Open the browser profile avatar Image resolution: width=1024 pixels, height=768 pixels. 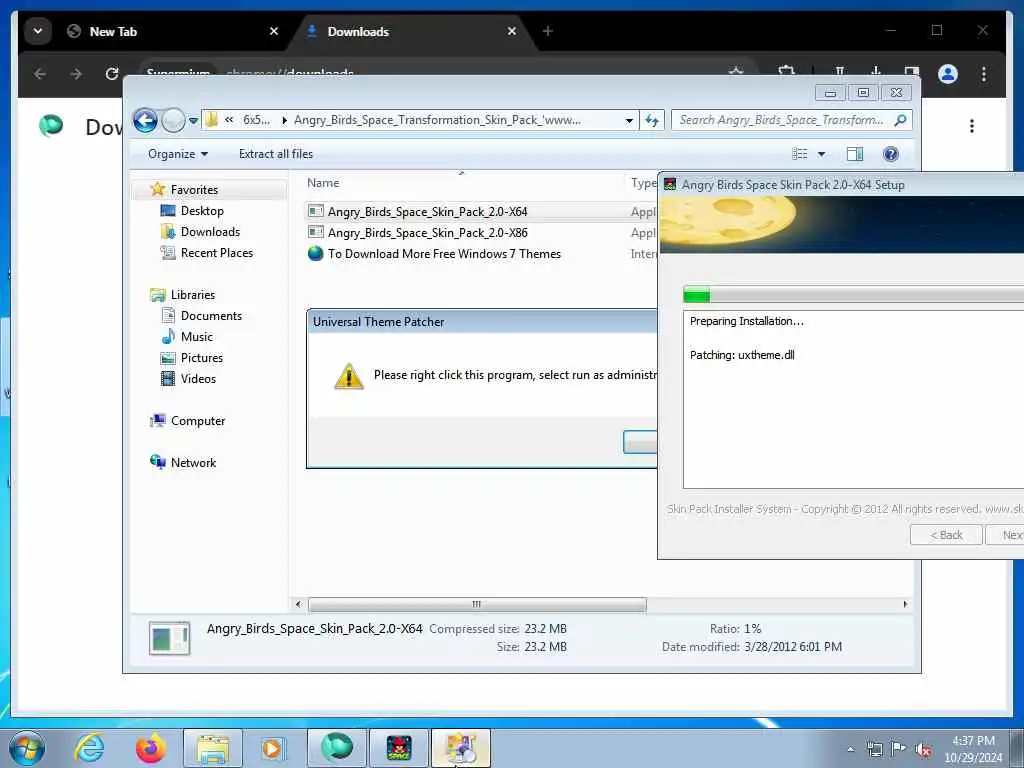(x=948, y=74)
